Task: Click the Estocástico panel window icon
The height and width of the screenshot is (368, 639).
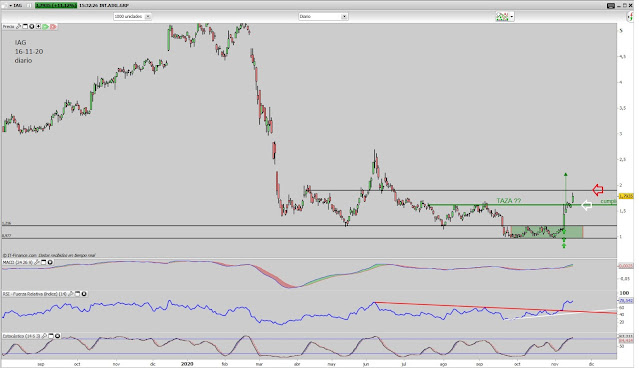Action: click(x=51, y=336)
